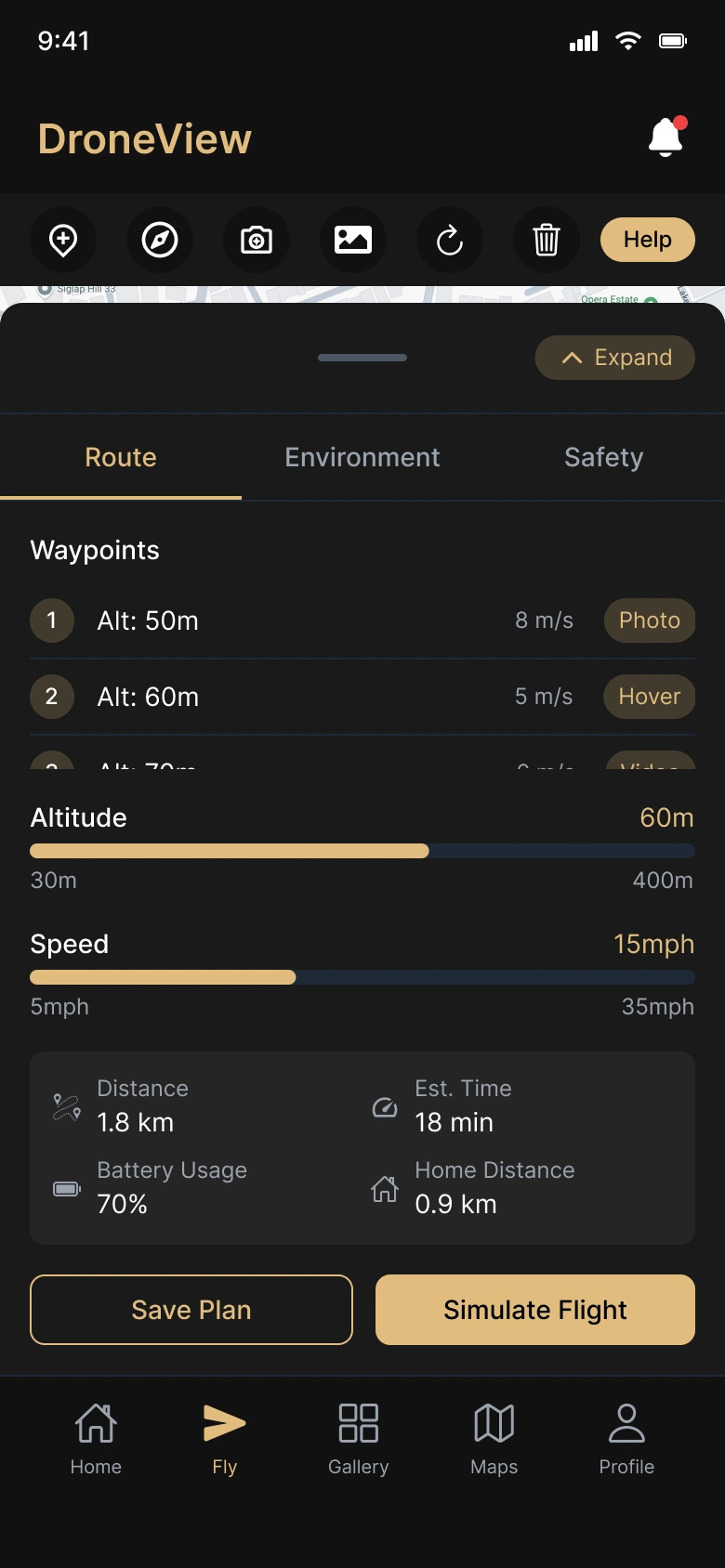Switch to the Safety tab
Image resolution: width=725 pixels, height=1568 pixels.
[603, 457]
